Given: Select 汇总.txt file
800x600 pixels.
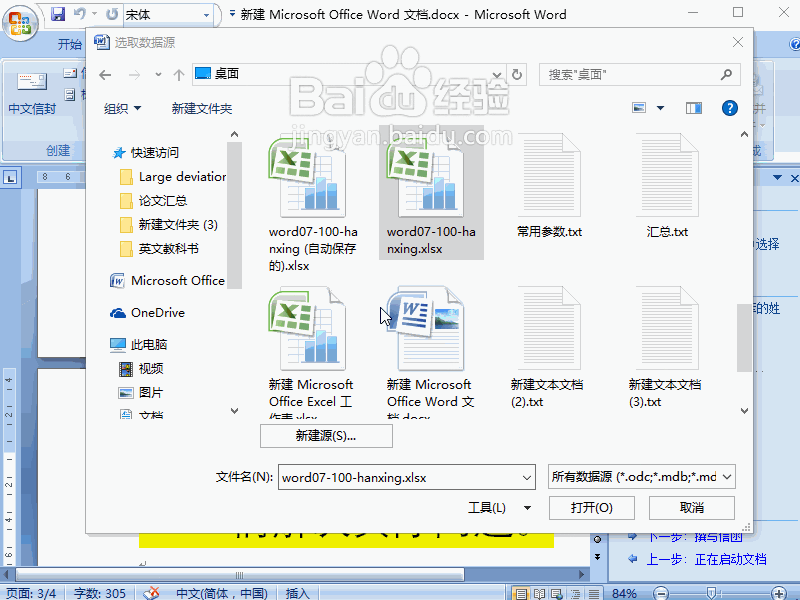Looking at the screenshot, I should 667,186.
